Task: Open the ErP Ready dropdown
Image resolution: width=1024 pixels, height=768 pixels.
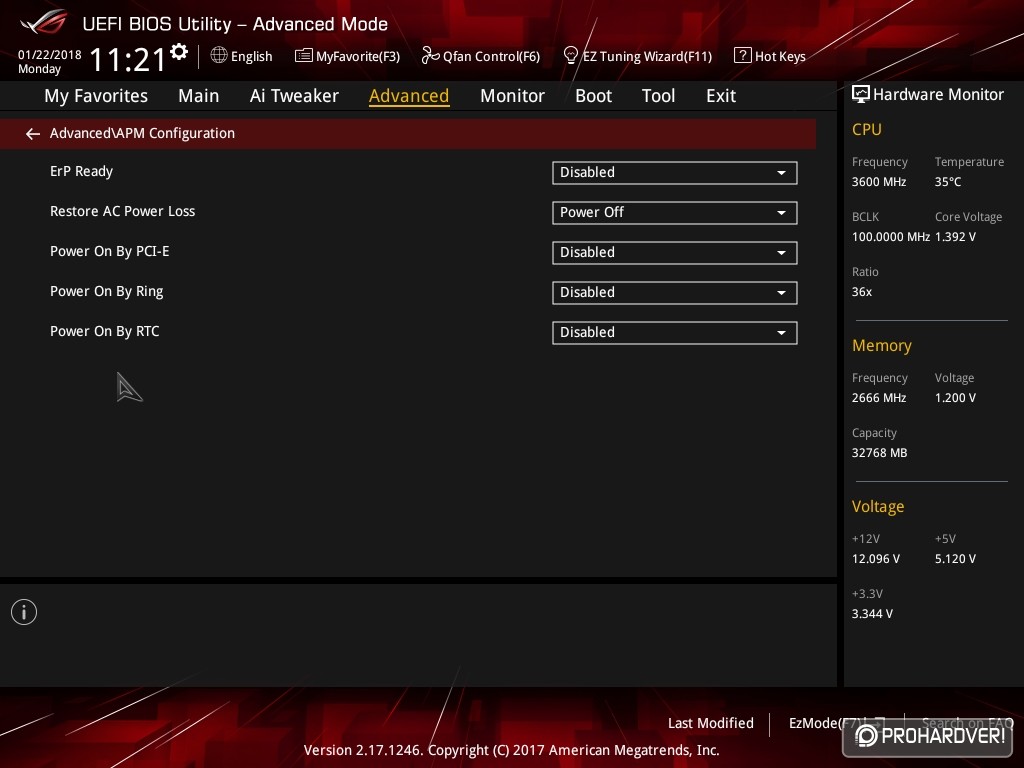Action: coord(675,172)
